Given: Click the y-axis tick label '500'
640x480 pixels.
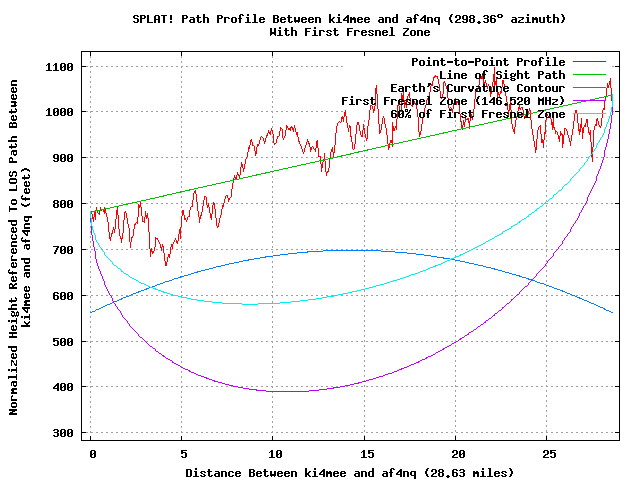Looking at the screenshot, I should point(63,341).
